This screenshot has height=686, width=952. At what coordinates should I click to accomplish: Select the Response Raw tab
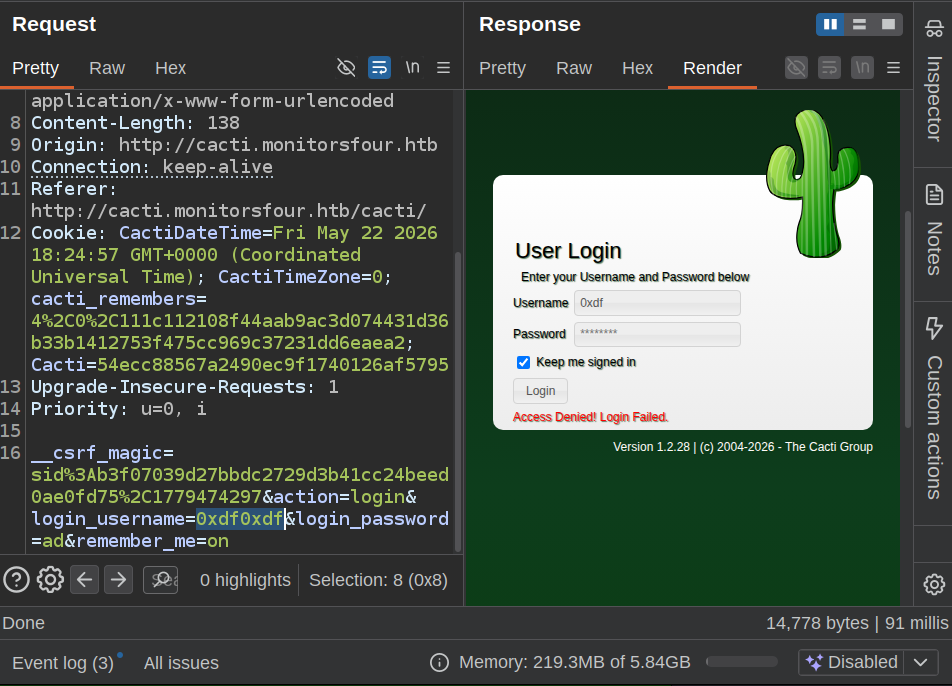[574, 68]
